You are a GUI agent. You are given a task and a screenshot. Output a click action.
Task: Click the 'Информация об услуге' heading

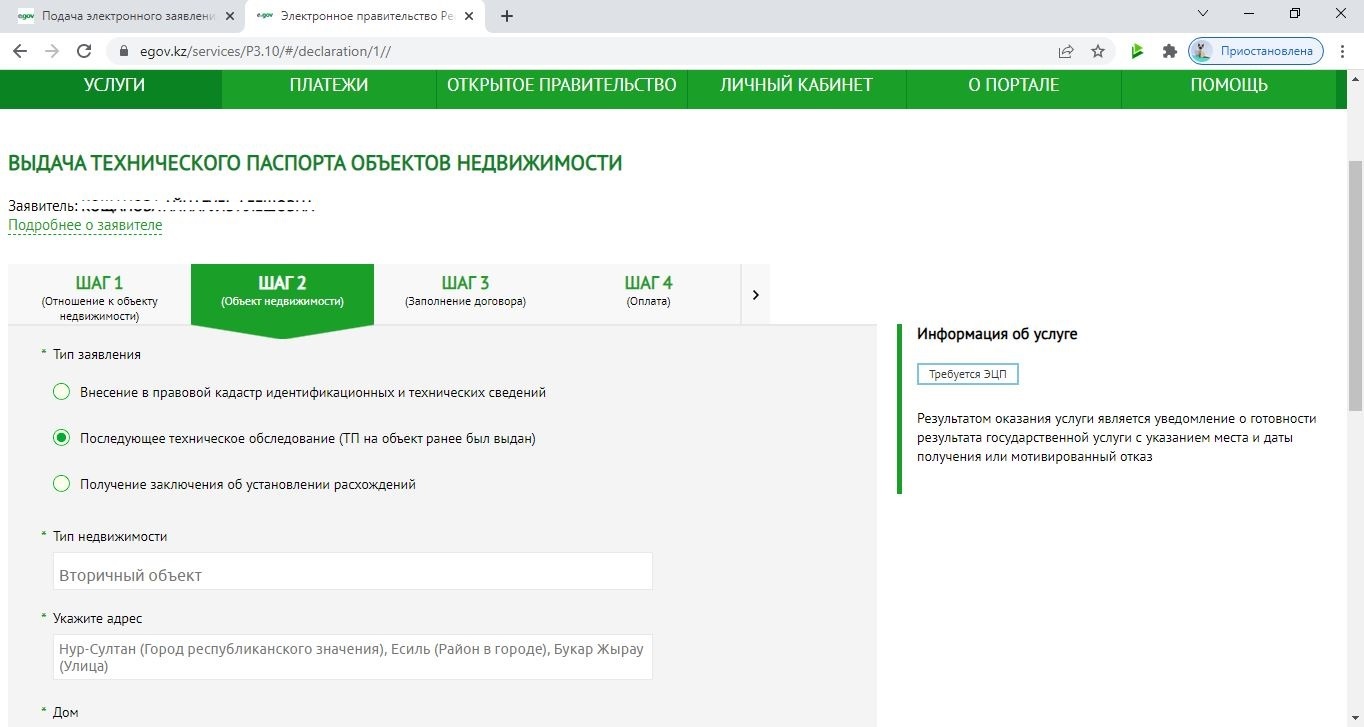click(997, 334)
